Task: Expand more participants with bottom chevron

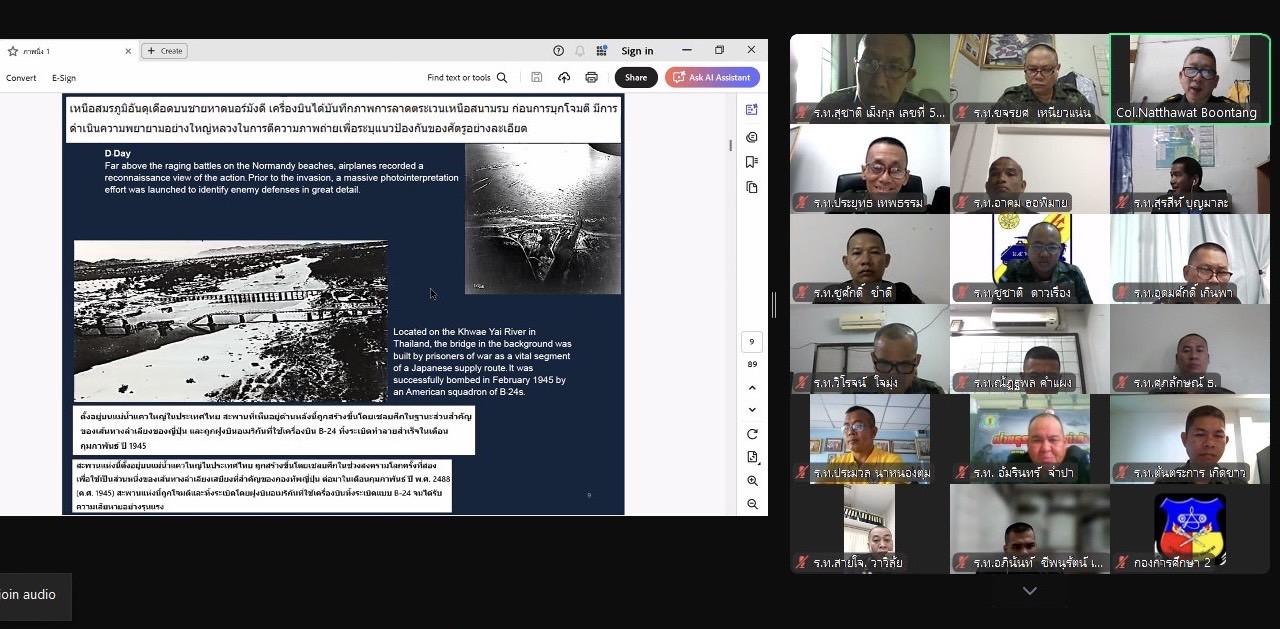Action: click(x=1029, y=591)
